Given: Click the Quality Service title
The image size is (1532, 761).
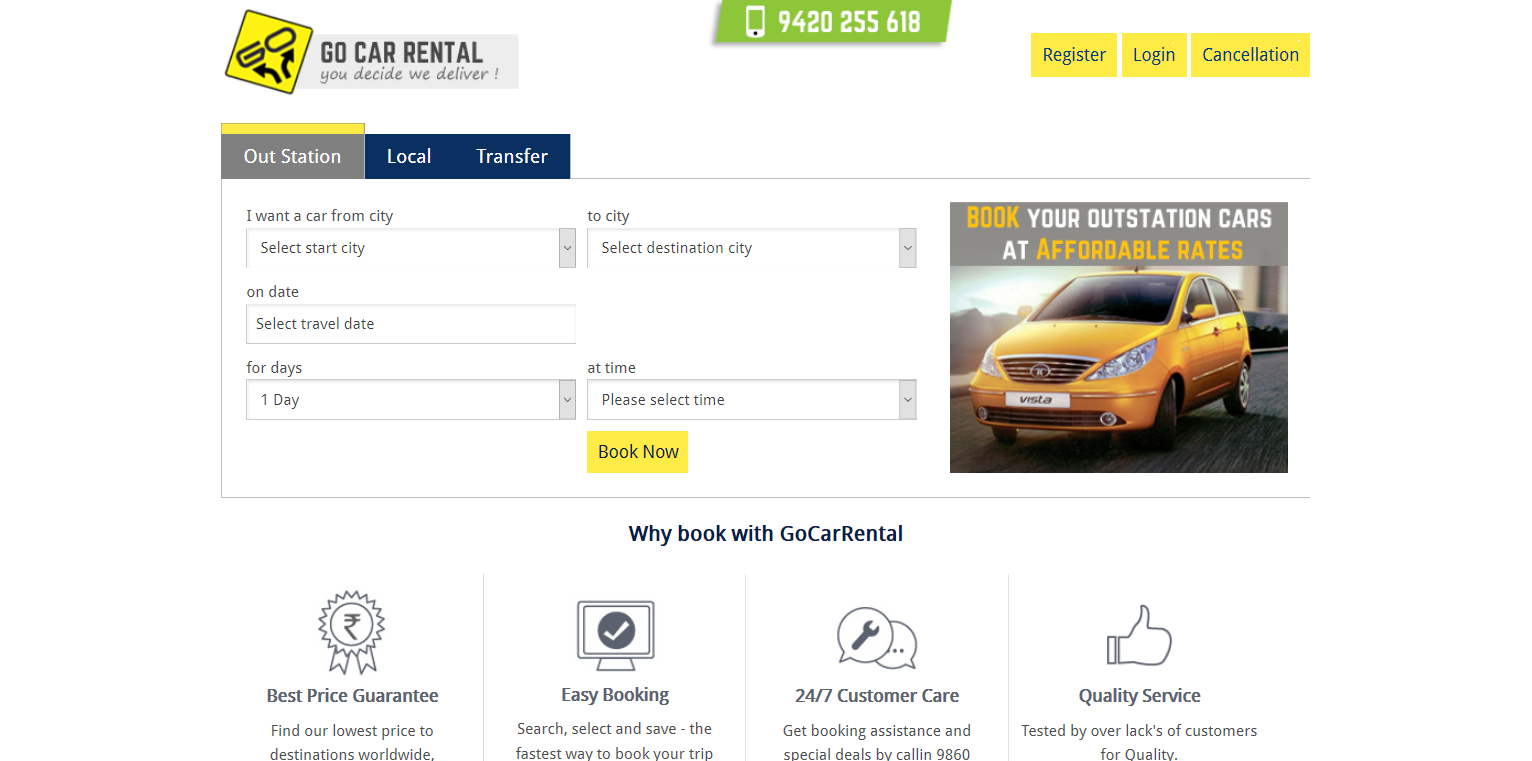Looking at the screenshot, I should coord(1139,696).
